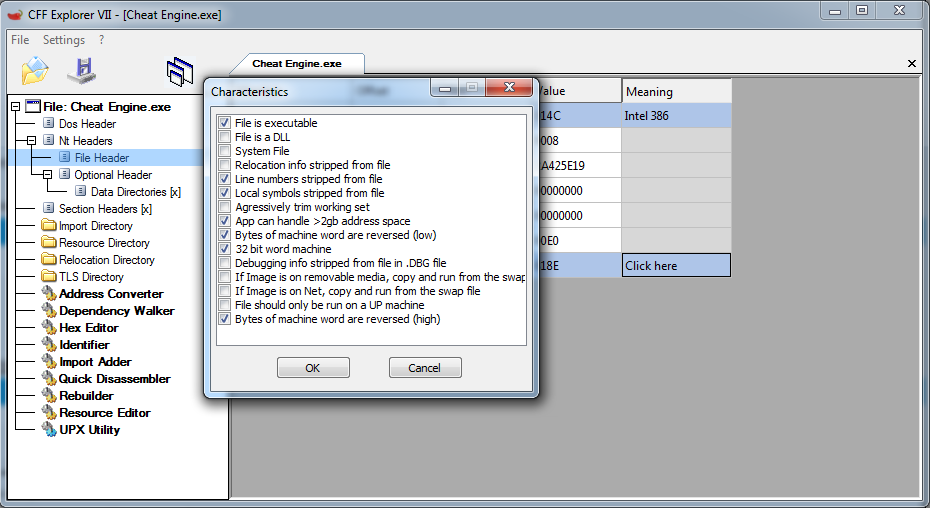Check If Image is on removable media option
Screen dimensions: 930x508
224,277
